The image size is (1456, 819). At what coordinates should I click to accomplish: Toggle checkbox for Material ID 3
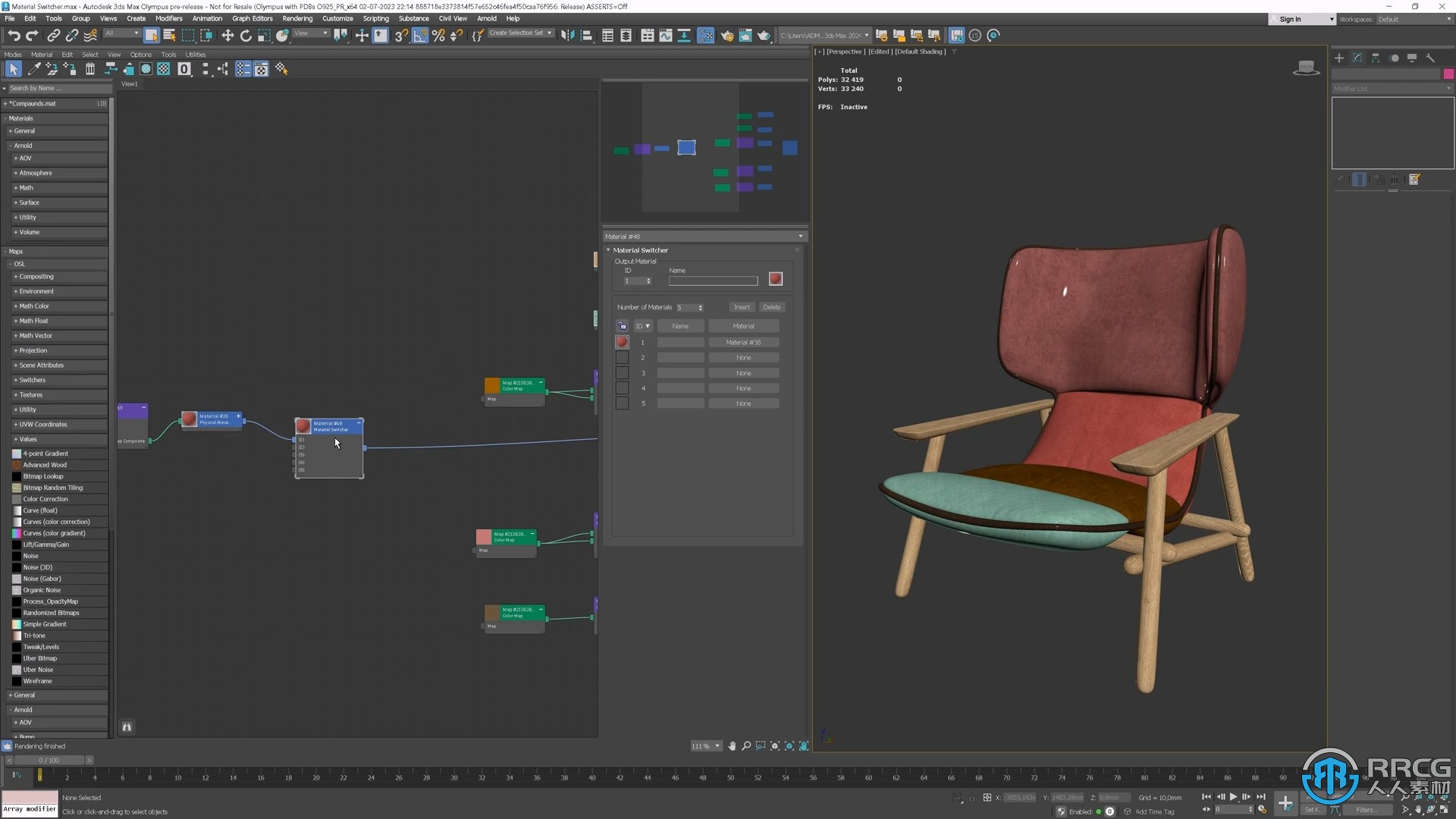(x=622, y=372)
